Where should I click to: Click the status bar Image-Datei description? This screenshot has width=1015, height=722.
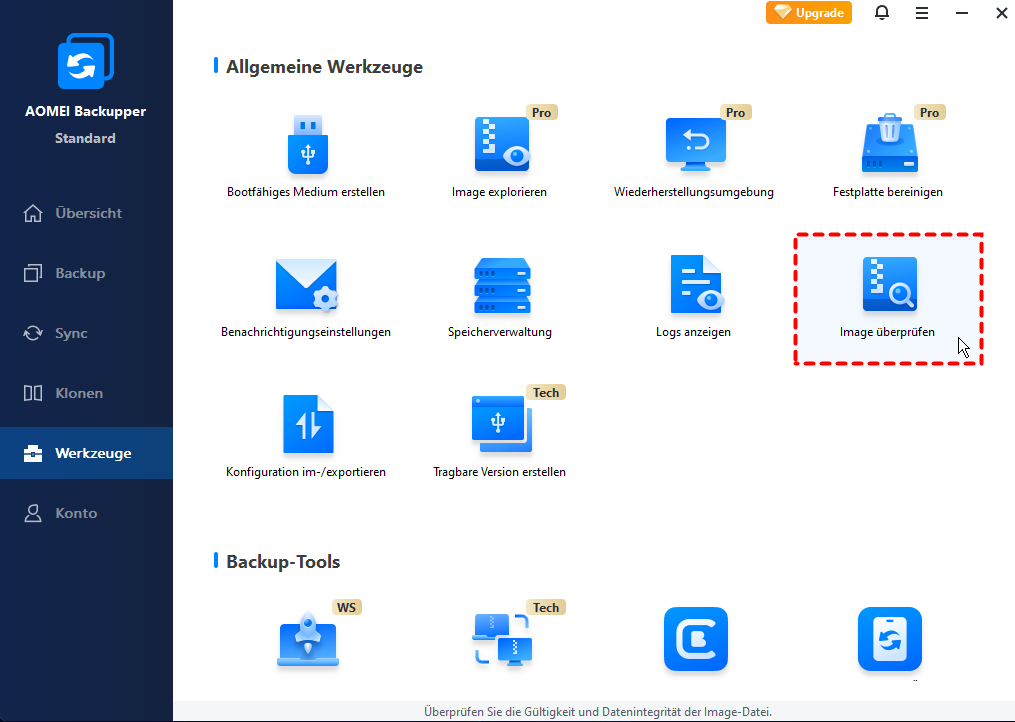597,712
